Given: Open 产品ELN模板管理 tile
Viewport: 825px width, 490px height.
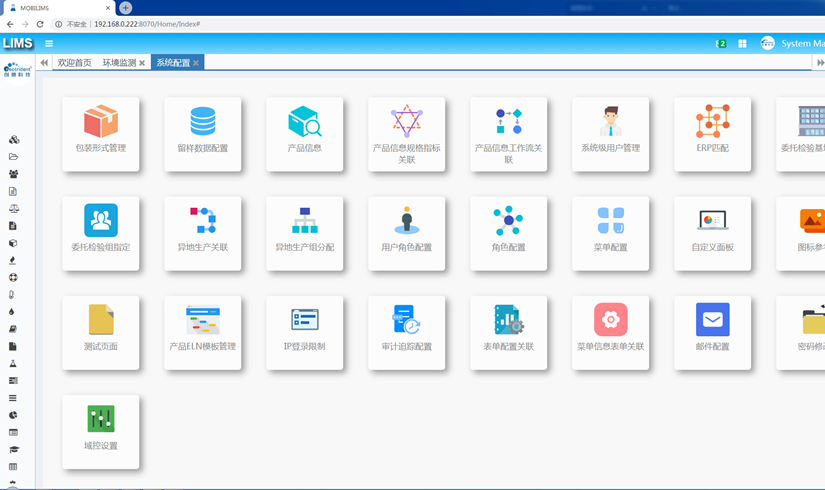Looking at the screenshot, I should pos(203,333).
